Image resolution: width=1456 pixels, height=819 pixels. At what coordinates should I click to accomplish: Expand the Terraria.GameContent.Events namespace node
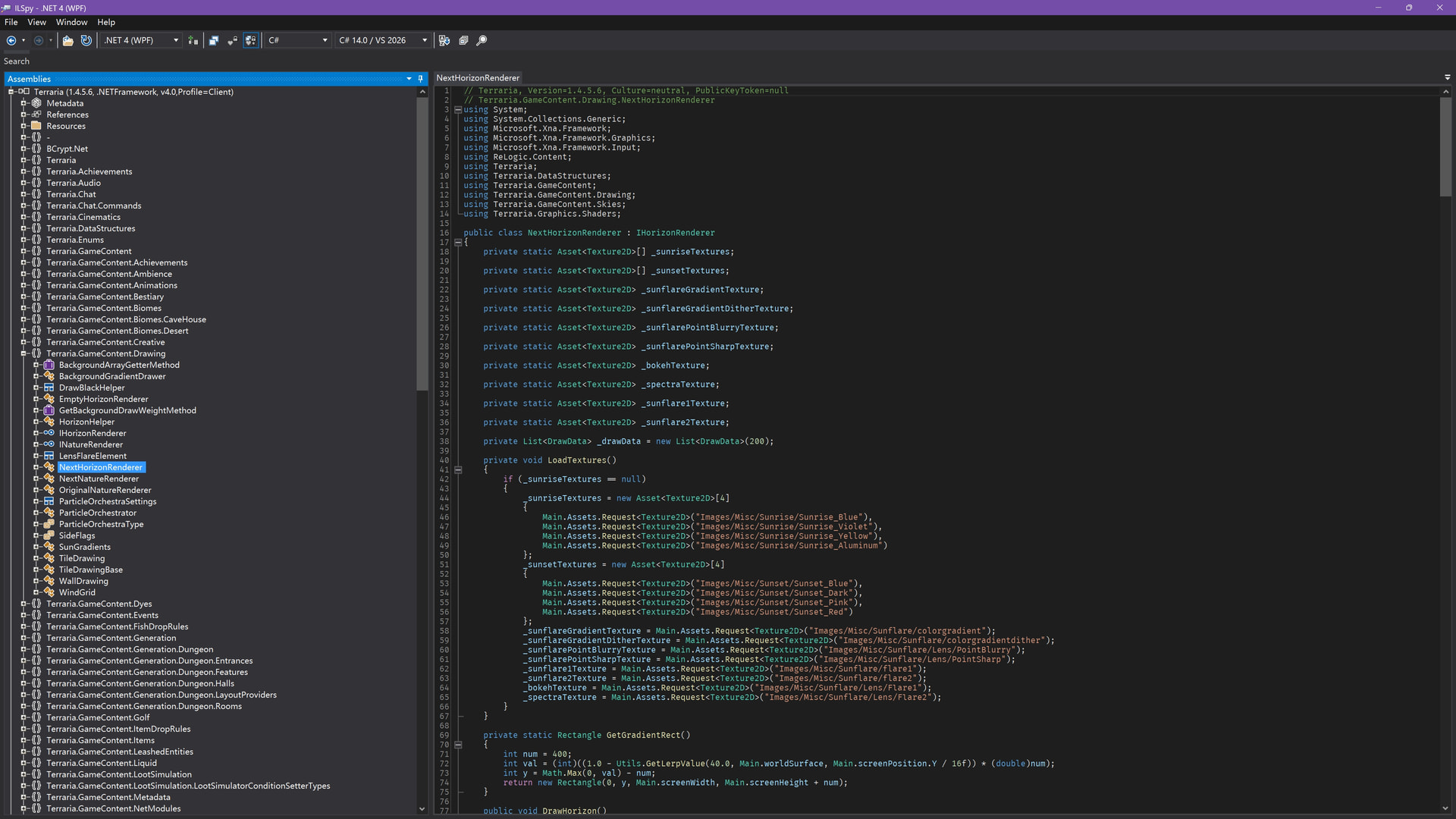[x=24, y=615]
